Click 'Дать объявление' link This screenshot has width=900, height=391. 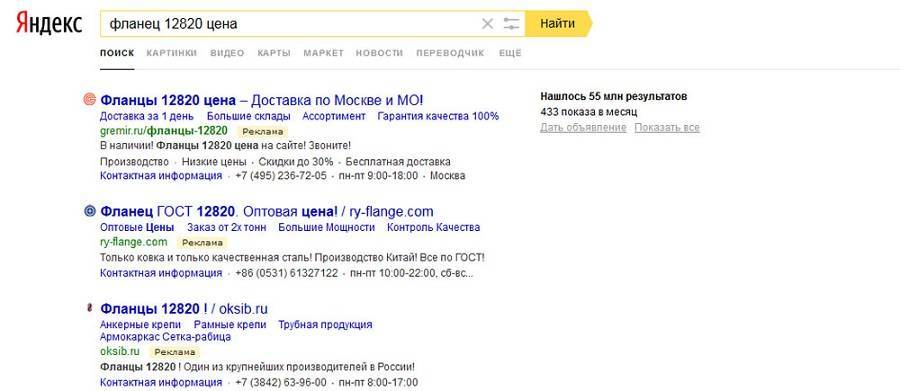(x=583, y=127)
